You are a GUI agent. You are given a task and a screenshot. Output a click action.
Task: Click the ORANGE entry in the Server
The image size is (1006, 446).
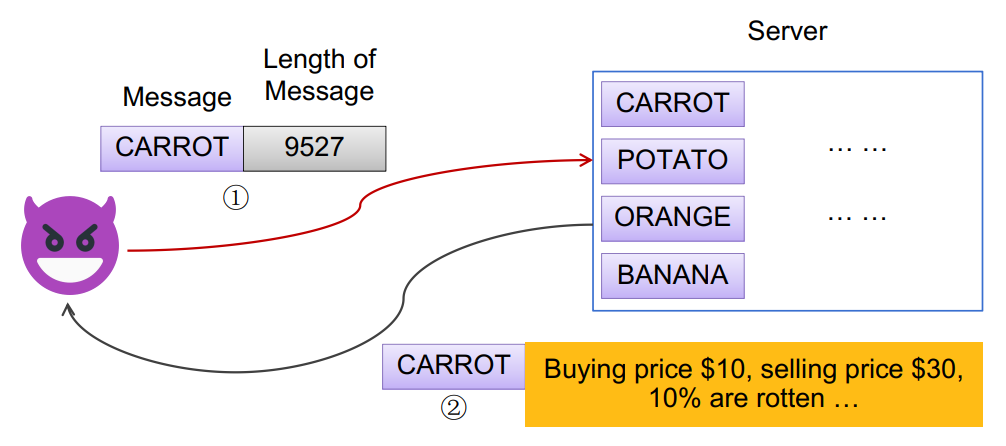tap(672, 218)
